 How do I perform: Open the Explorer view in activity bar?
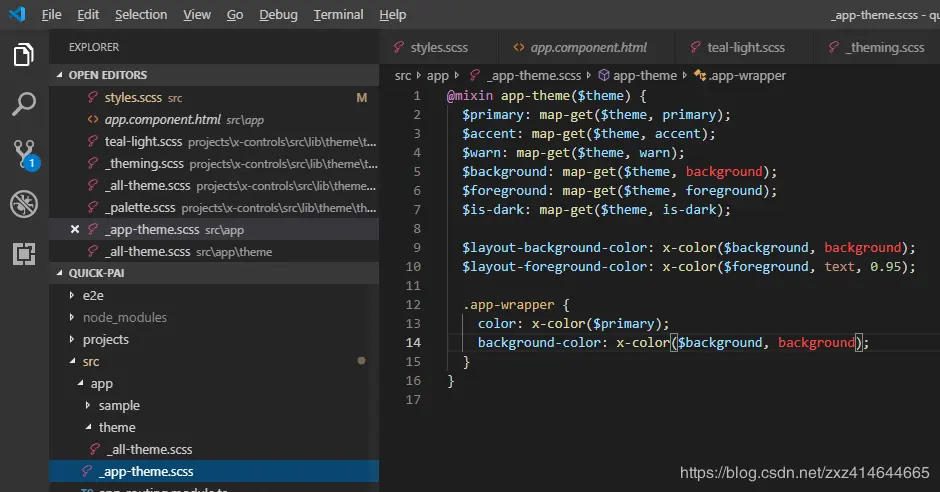coord(24,55)
